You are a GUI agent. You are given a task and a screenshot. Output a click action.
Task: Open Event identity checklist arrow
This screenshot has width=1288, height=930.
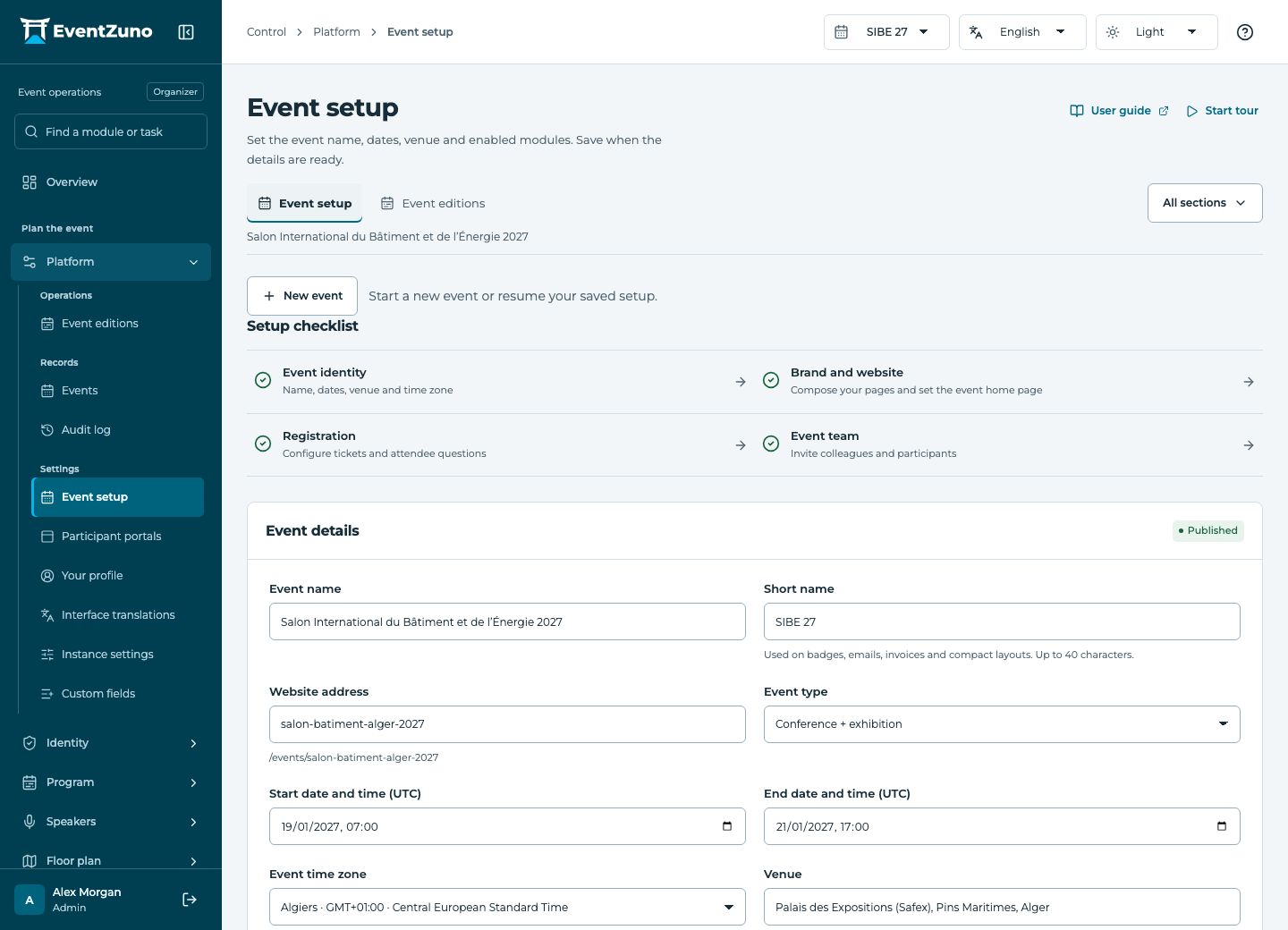coord(741,382)
